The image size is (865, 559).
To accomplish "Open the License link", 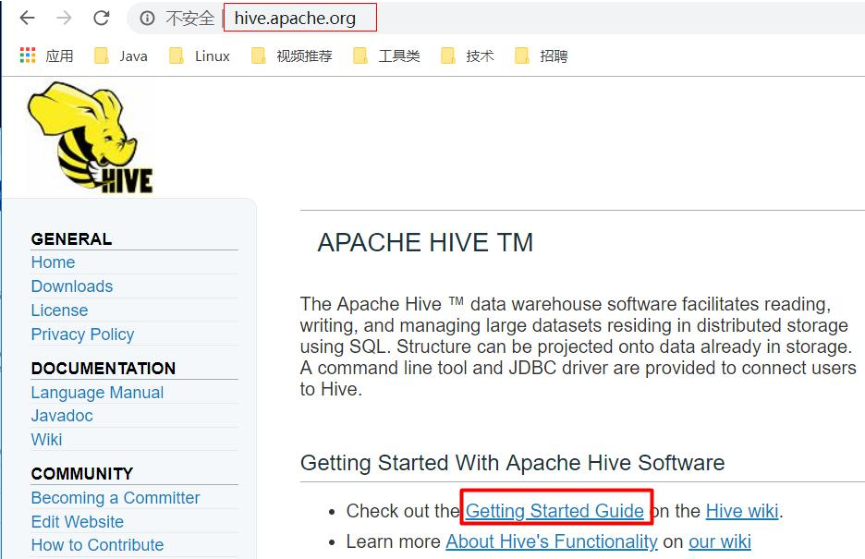I will 59,310.
